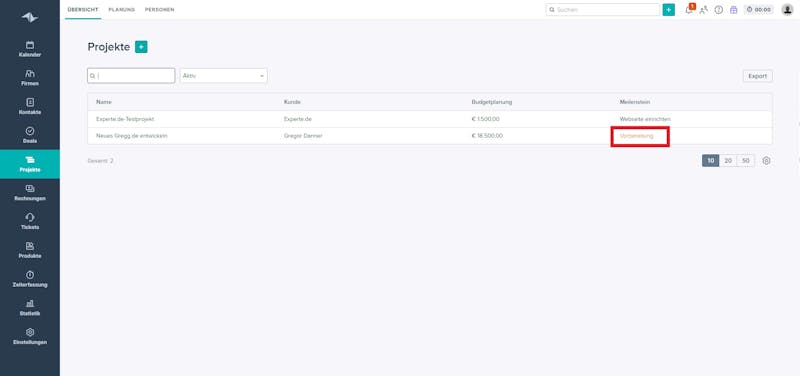Open the Tickets headset icon
Viewport: 800px width, 376px height.
pos(30,217)
